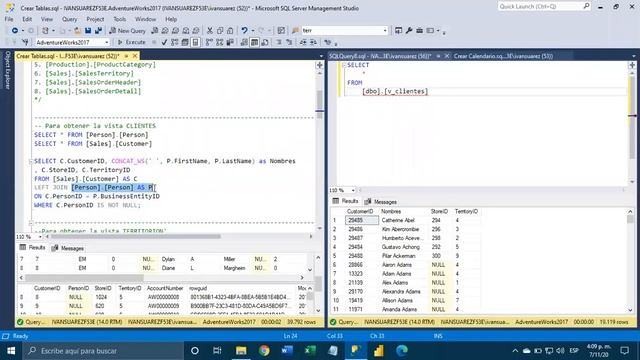Uncomment selected lines icon

289,42
